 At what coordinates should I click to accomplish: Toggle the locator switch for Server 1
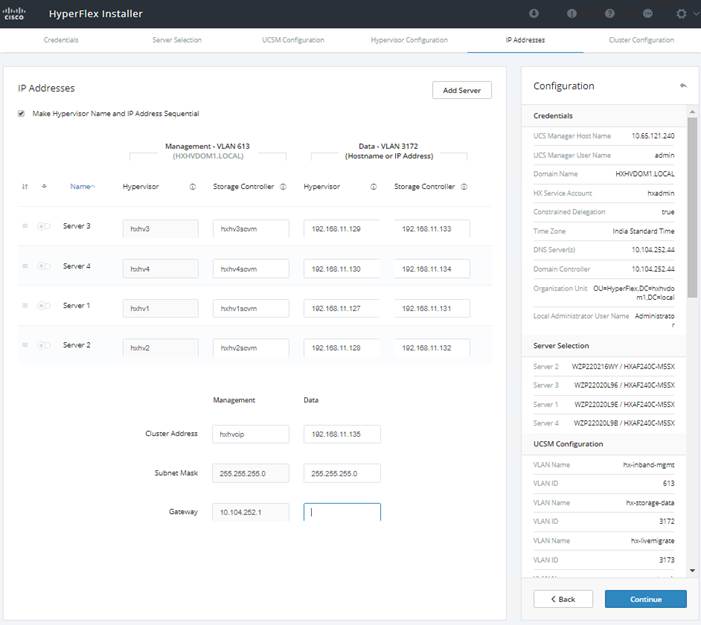pyautogui.click(x=44, y=306)
